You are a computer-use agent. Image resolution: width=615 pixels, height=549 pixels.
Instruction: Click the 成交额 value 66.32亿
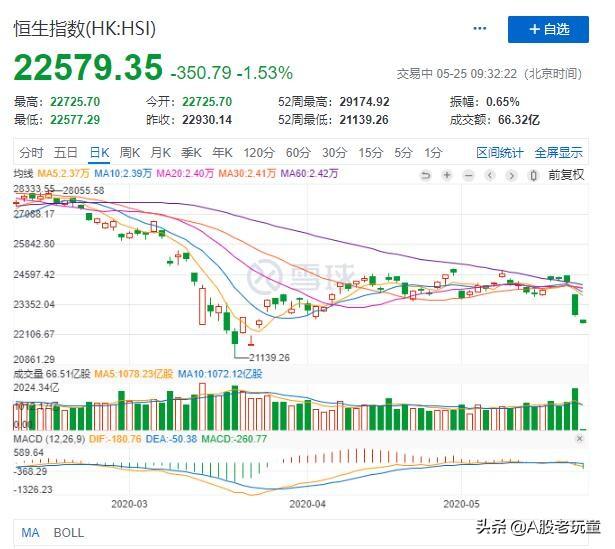(519, 120)
